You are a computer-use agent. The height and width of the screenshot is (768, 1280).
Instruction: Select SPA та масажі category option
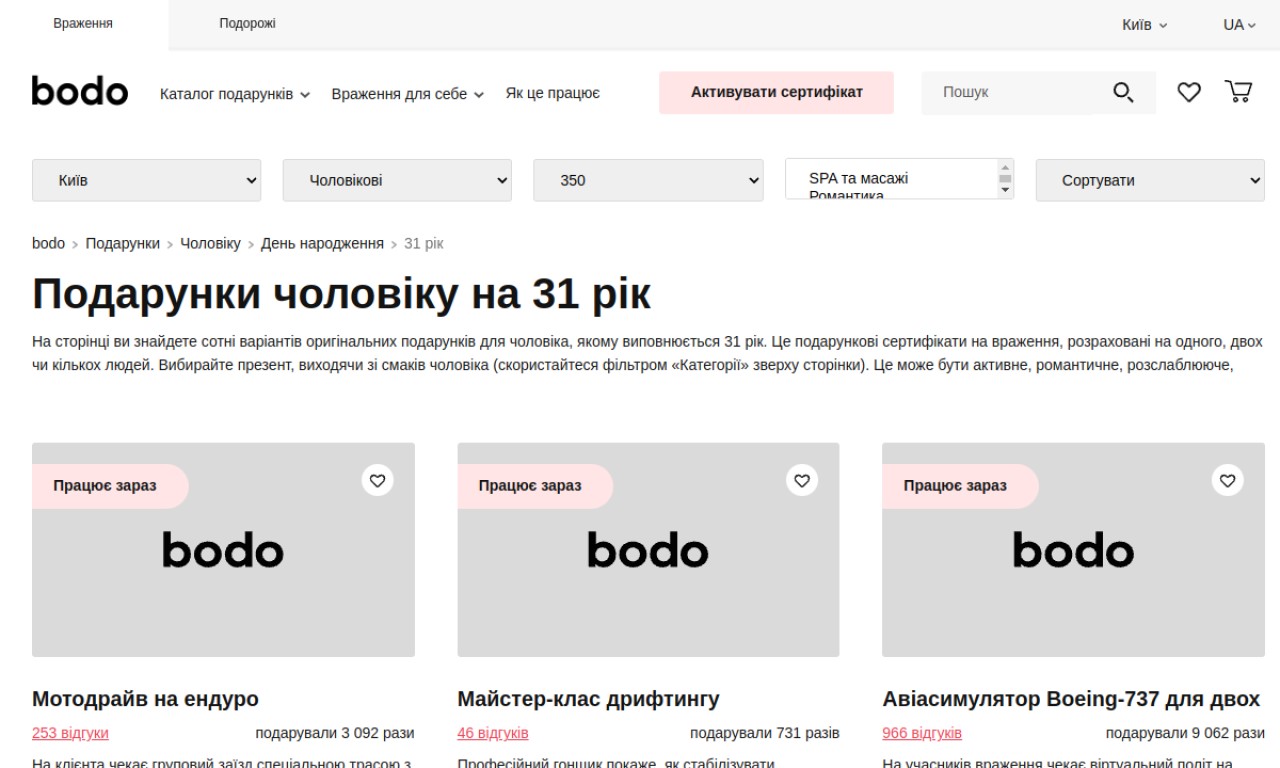click(x=858, y=178)
